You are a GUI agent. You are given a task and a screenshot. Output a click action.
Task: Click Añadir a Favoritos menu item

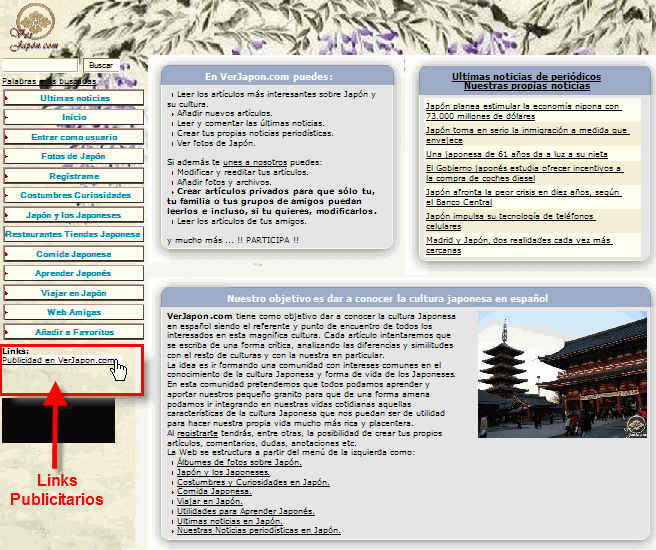pyautogui.click(x=74, y=332)
